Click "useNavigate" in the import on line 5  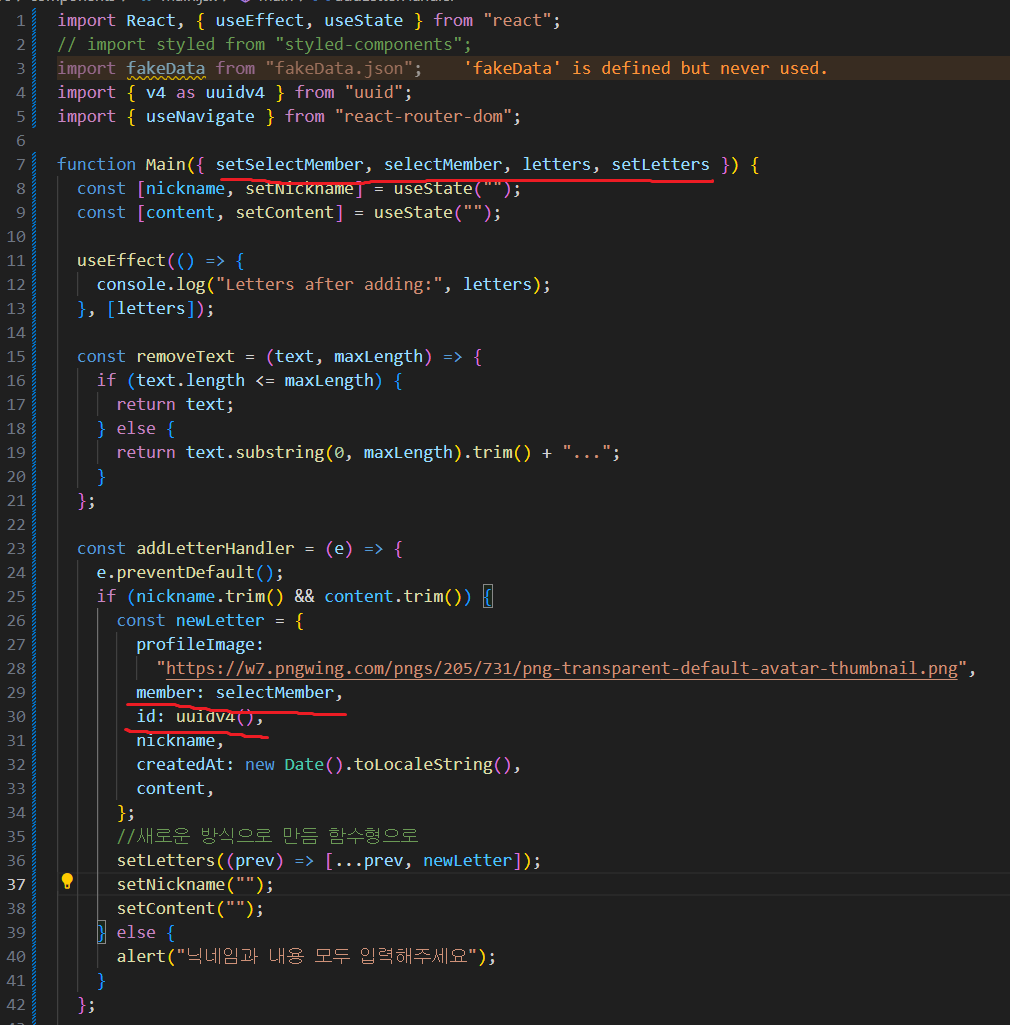(x=200, y=116)
